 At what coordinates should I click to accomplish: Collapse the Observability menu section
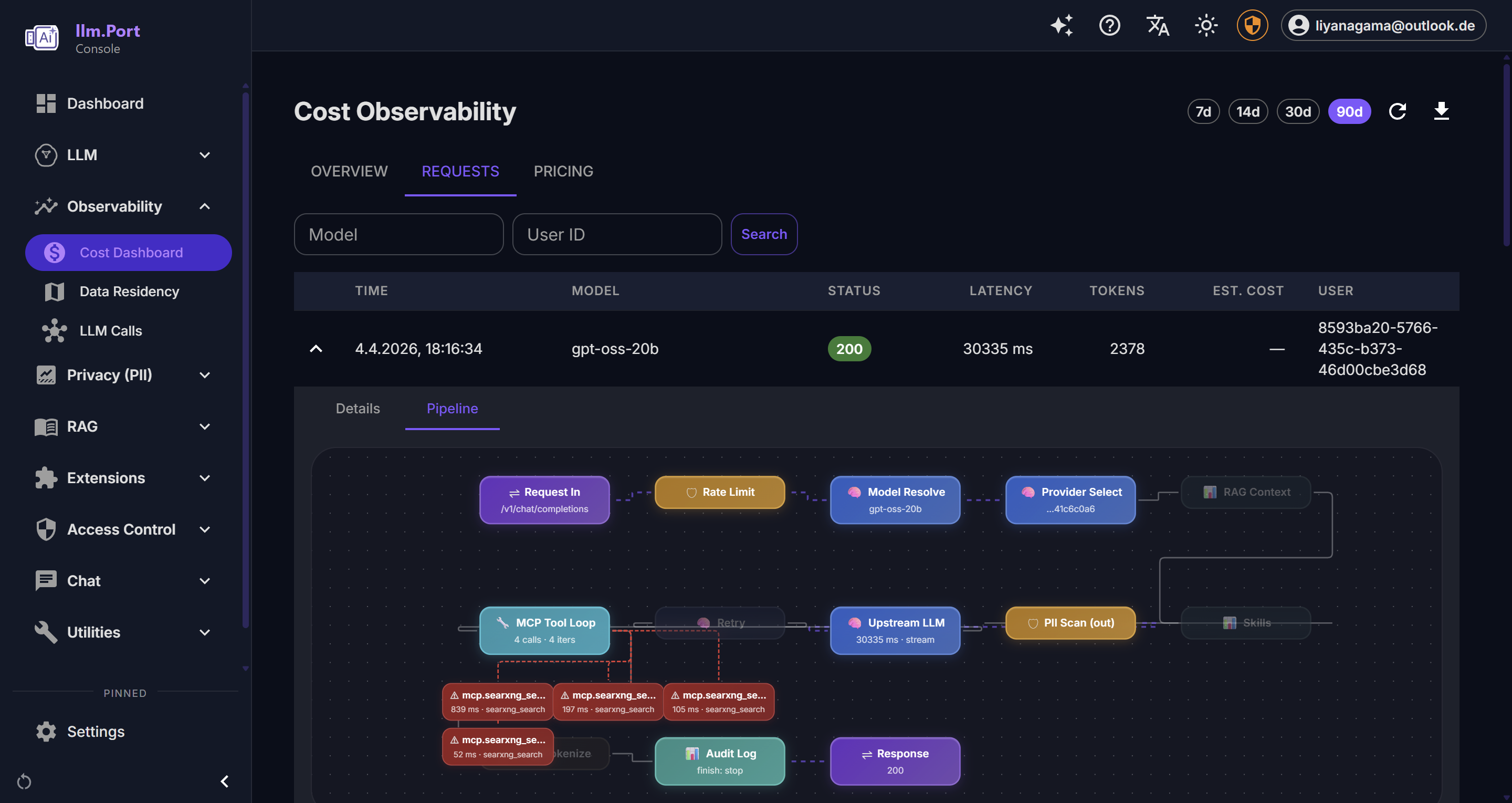click(205, 206)
